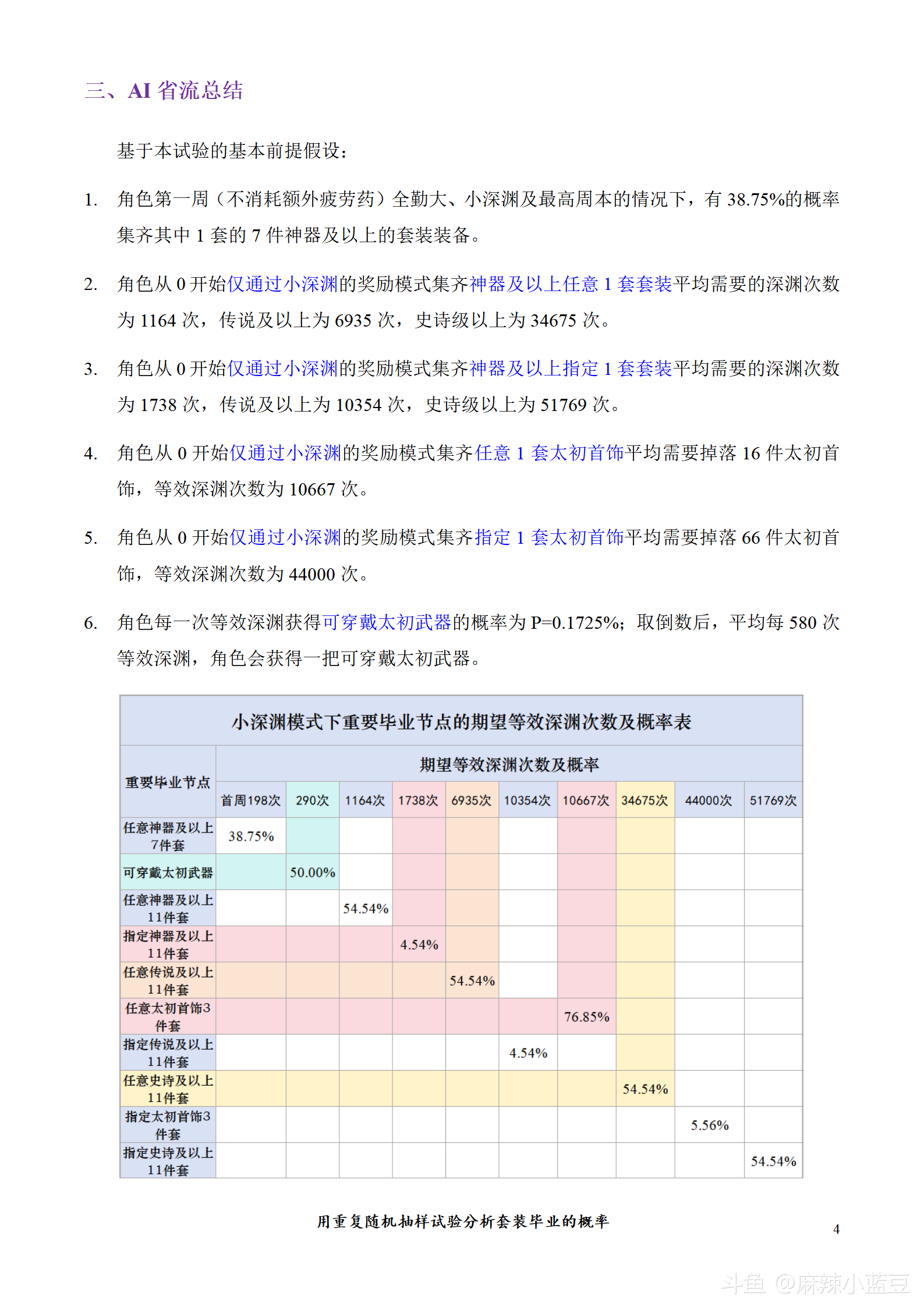
Task: Click the 5.56% table cell
Action: (x=709, y=1125)
